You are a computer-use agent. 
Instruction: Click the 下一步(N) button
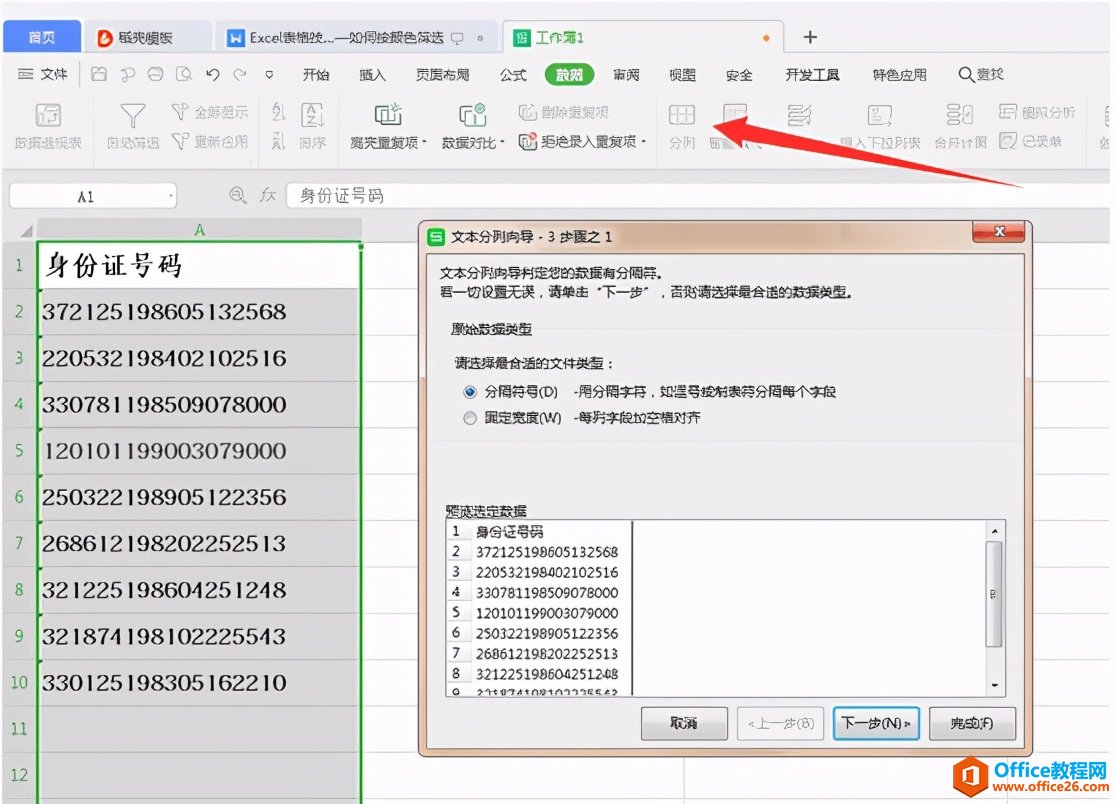click(x=876, y=722)
